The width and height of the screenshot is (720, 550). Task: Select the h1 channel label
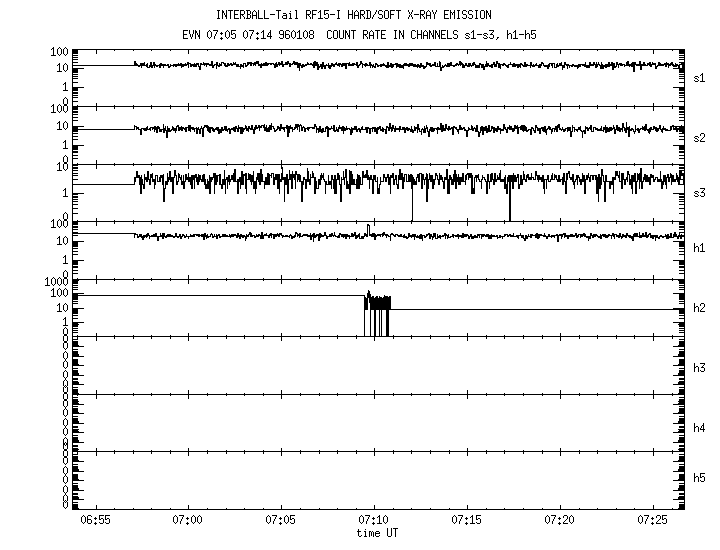(x=700, y=248)
